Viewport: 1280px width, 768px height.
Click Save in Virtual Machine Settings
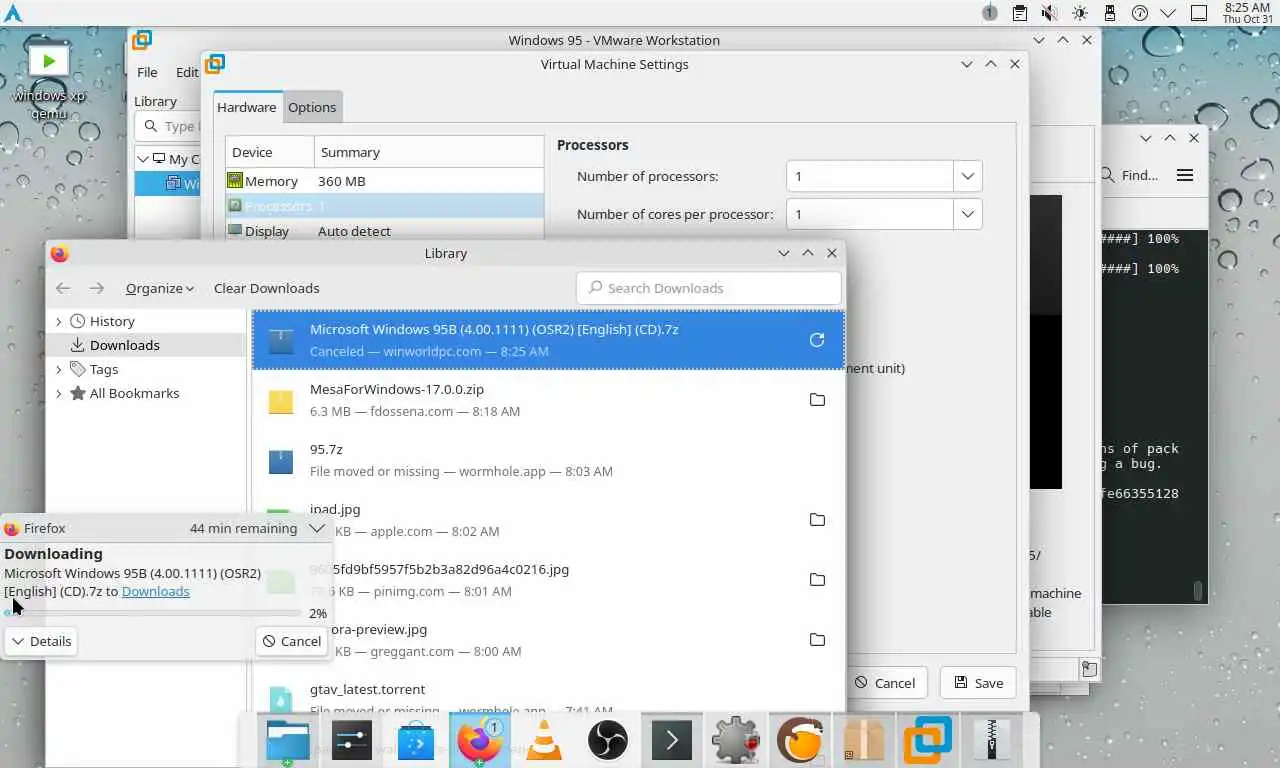(978, 683)
